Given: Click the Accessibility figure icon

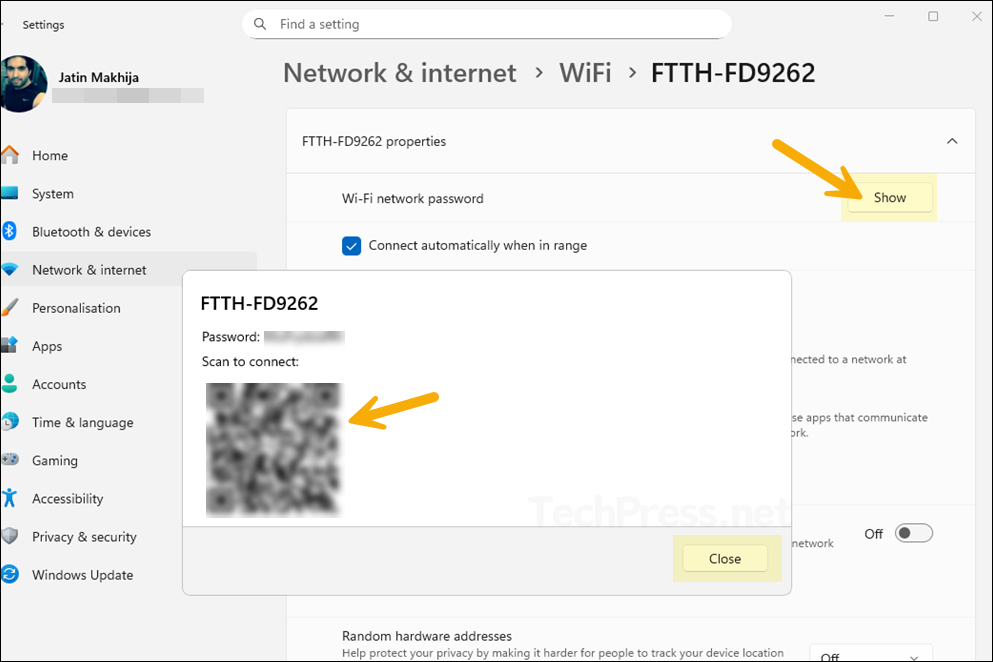Looking at the screenshot, I should pos(10,498).
